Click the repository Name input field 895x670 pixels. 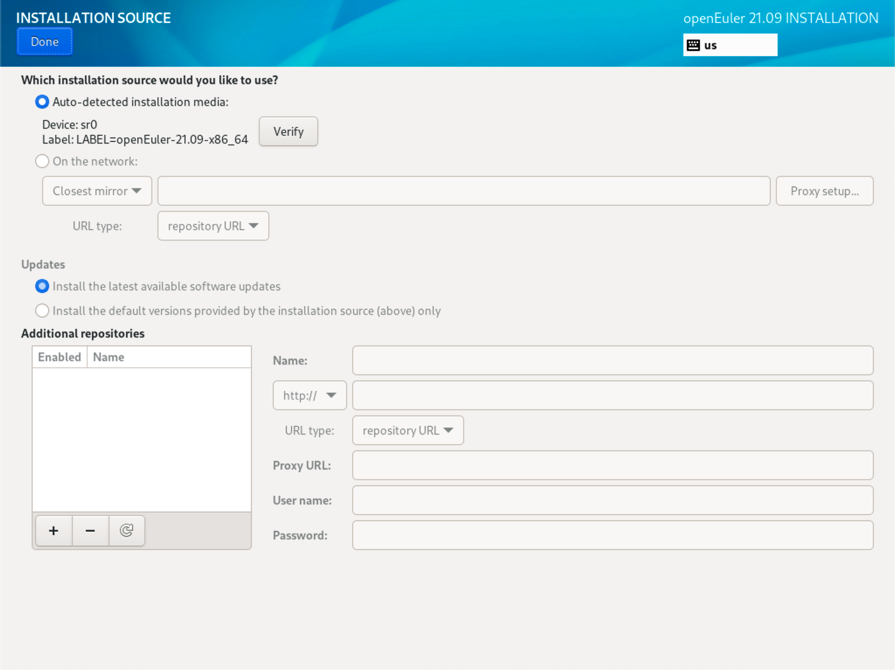(612, 360)
